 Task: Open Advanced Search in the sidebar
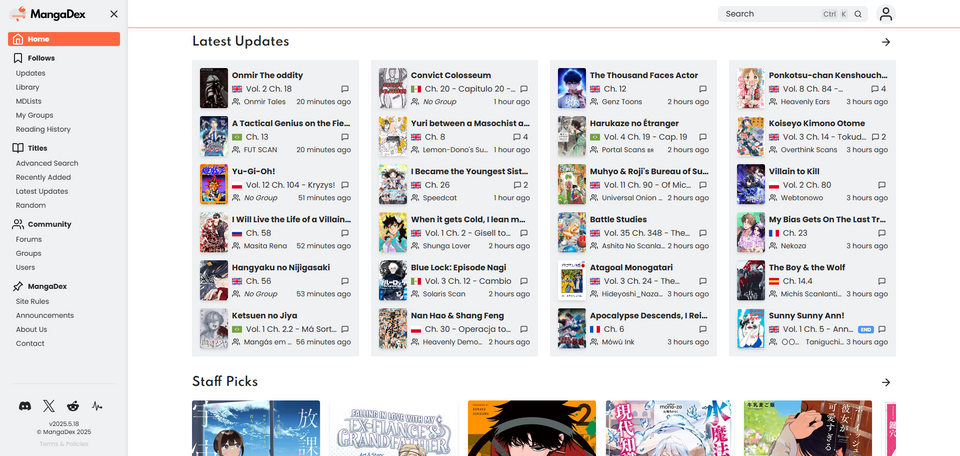point(47,163)
